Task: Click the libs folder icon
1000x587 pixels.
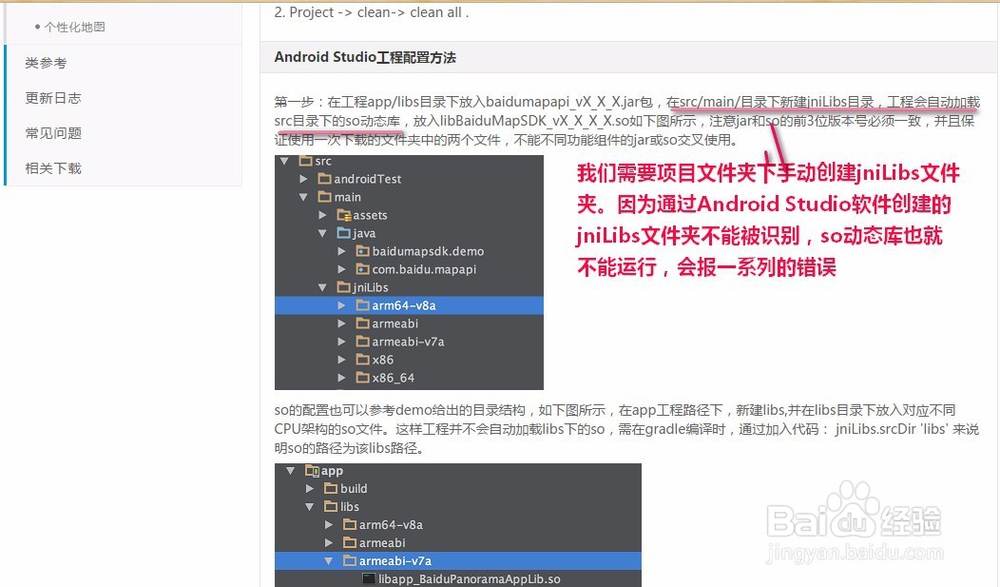Action: click(330, 506)
